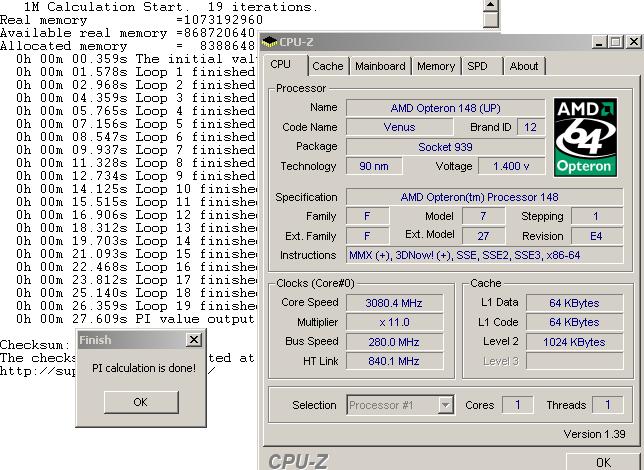
Task: Go to the SPD tab
Action: point(478,66)
